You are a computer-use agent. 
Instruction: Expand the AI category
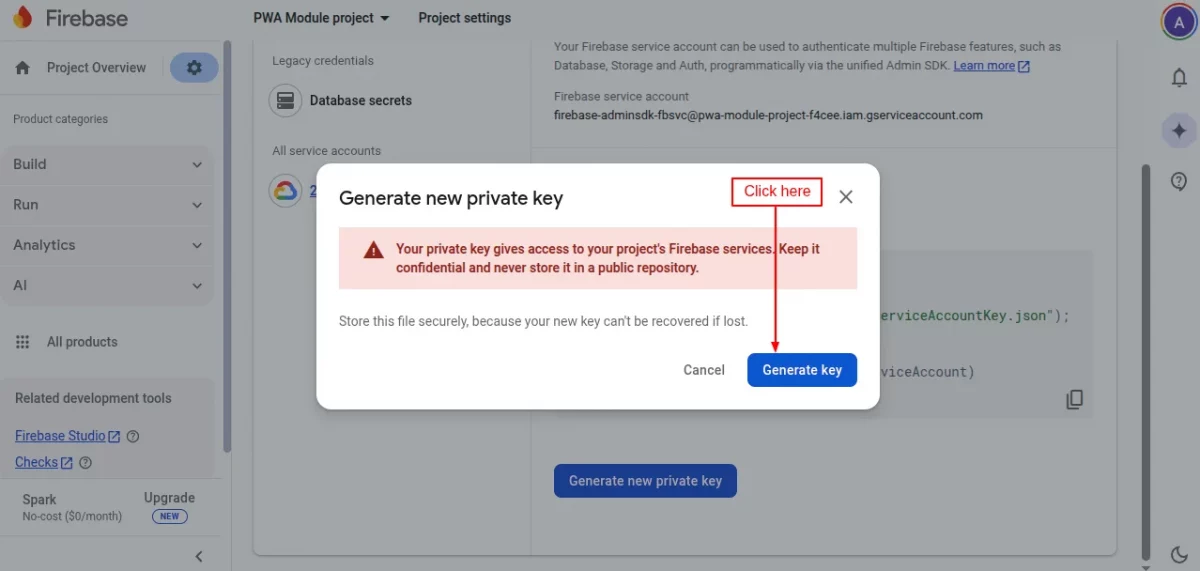pos(108,285)
